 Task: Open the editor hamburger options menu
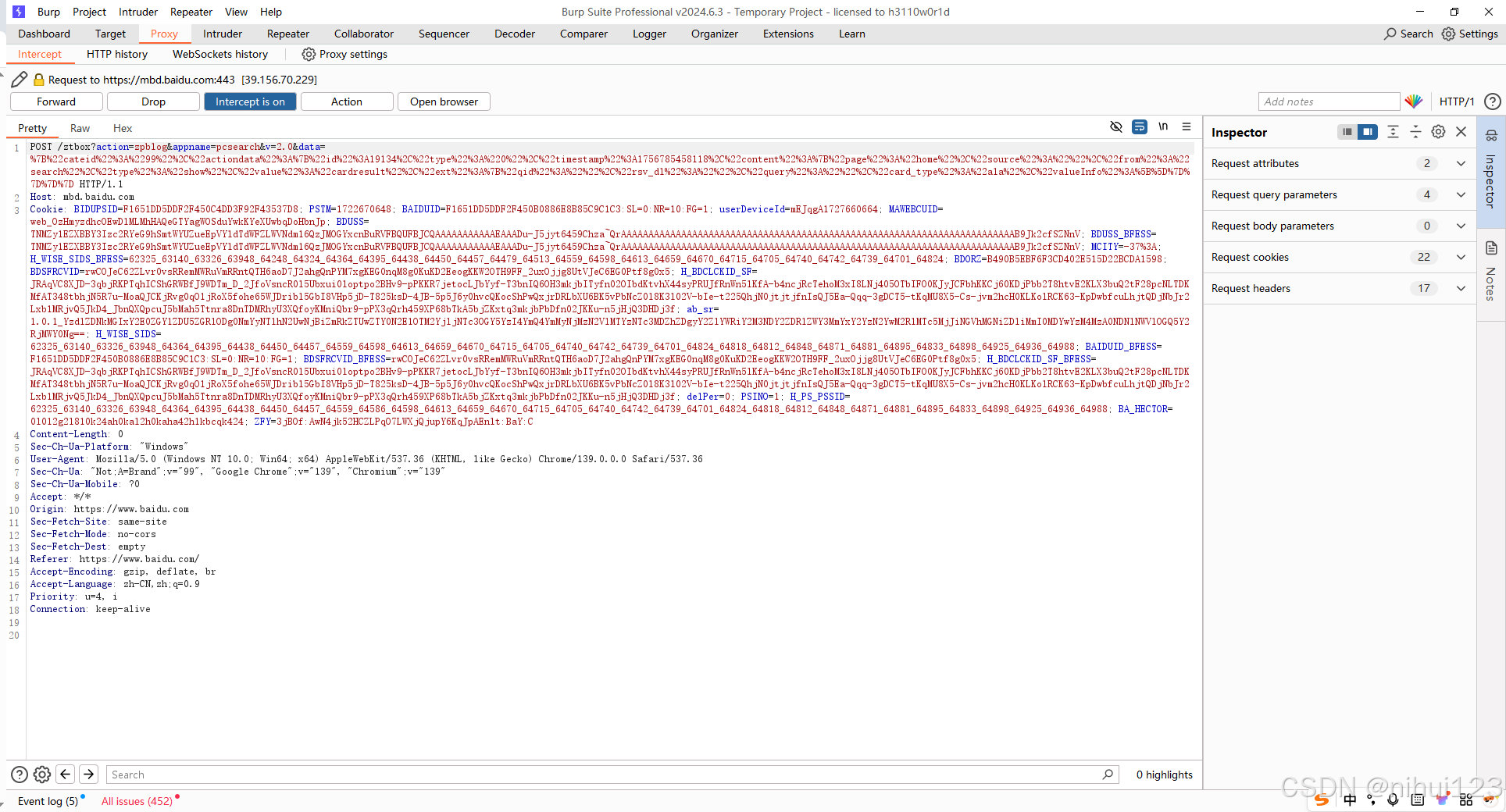coord(1187,126)
